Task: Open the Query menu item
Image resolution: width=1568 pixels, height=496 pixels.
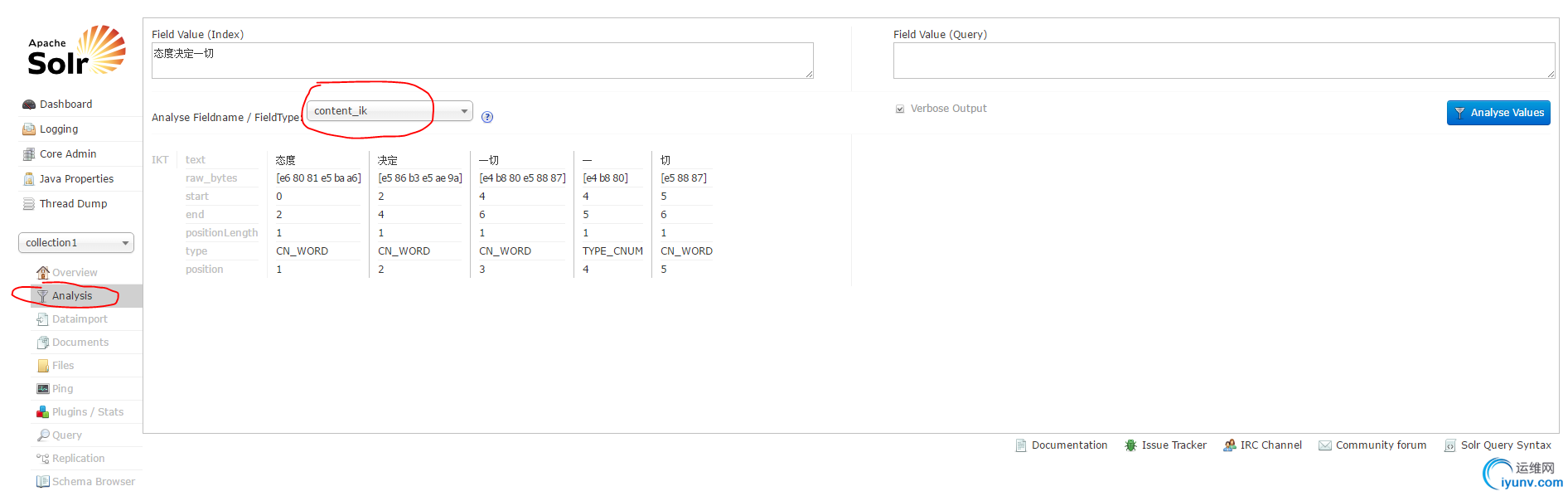Action: point(66,435)
